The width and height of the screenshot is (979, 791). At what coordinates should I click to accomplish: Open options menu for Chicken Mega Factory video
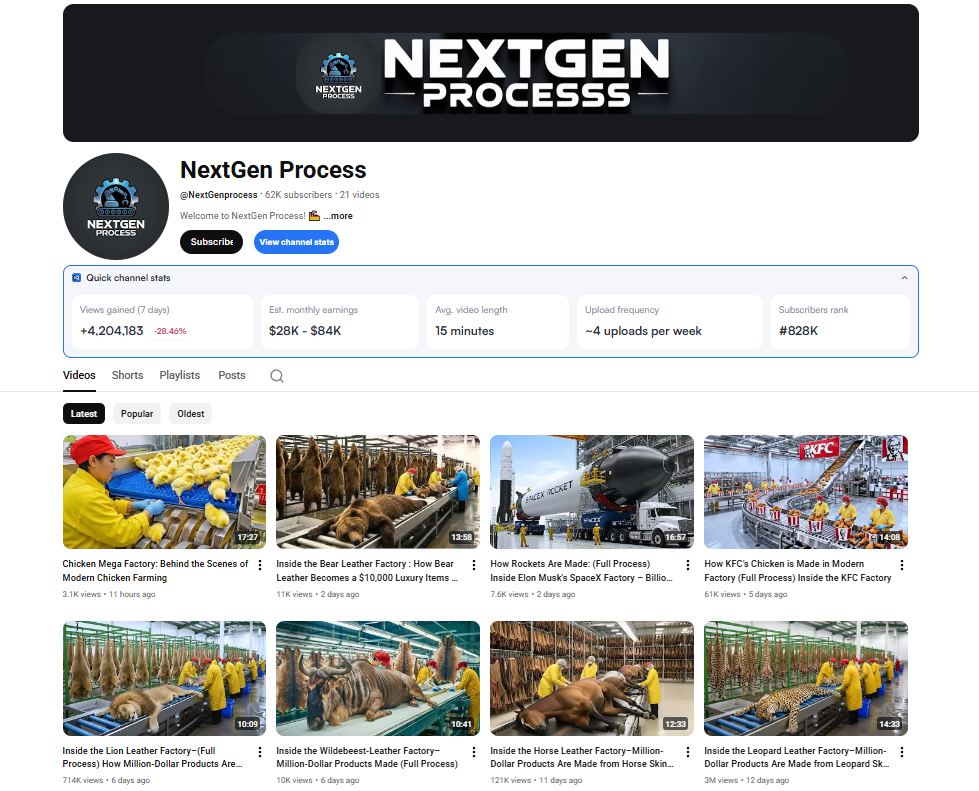point(260,565)
